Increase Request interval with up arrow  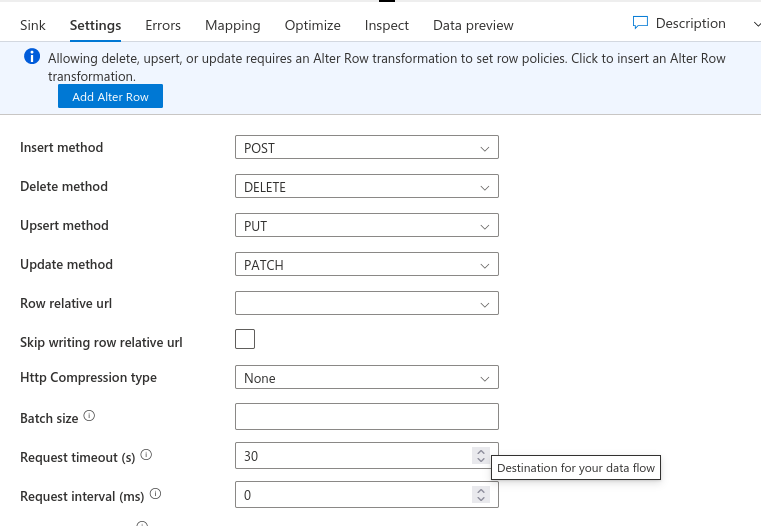481,490
